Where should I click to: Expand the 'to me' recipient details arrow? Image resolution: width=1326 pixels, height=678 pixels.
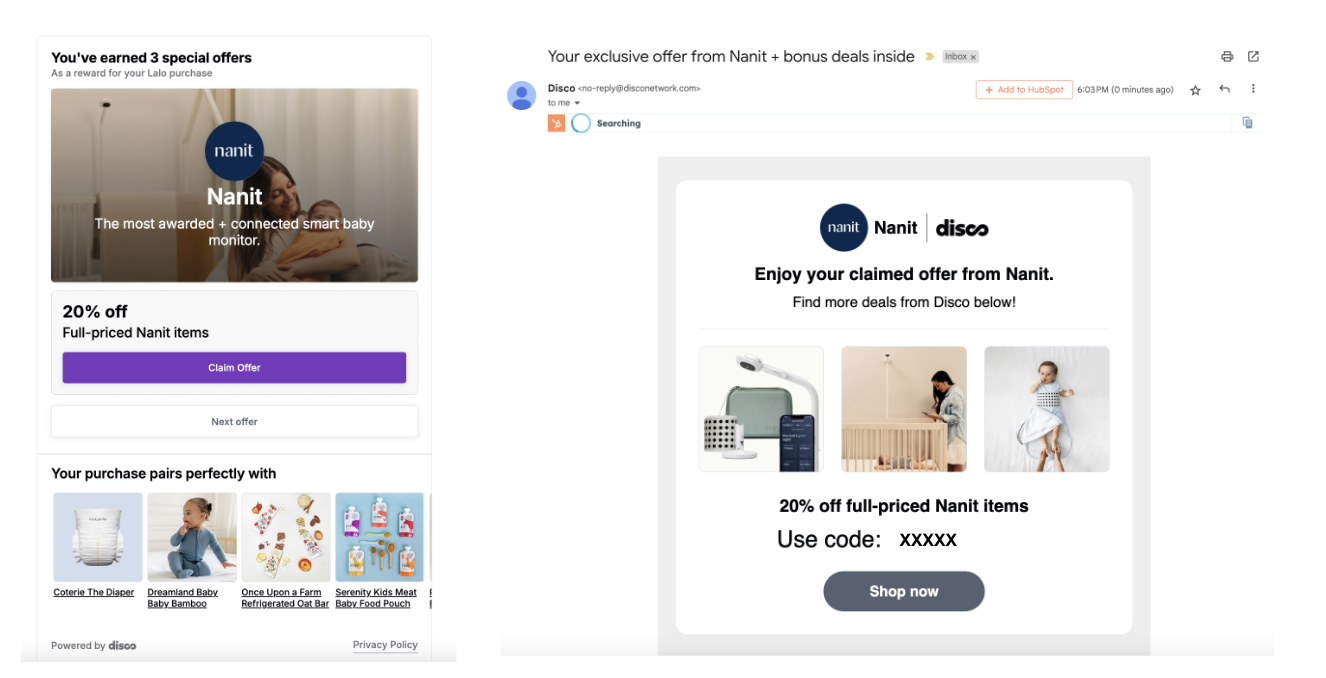tap(577, 103)
